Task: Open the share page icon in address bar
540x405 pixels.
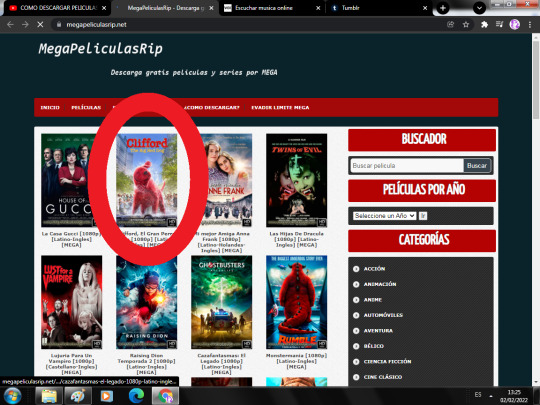Action: pos(450,24)
